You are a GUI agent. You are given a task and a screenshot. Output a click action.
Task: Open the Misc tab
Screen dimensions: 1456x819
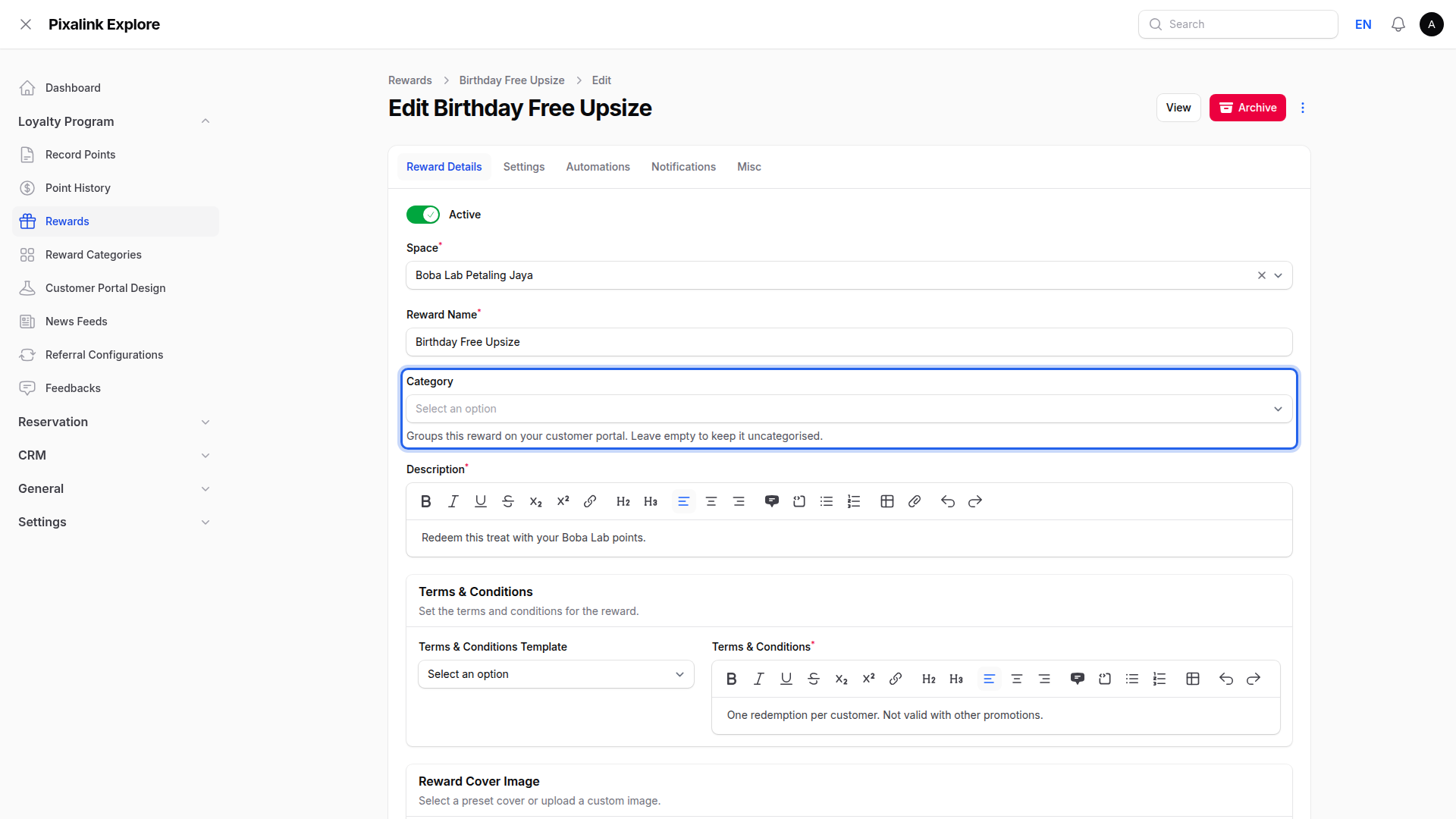coord(749,167)
